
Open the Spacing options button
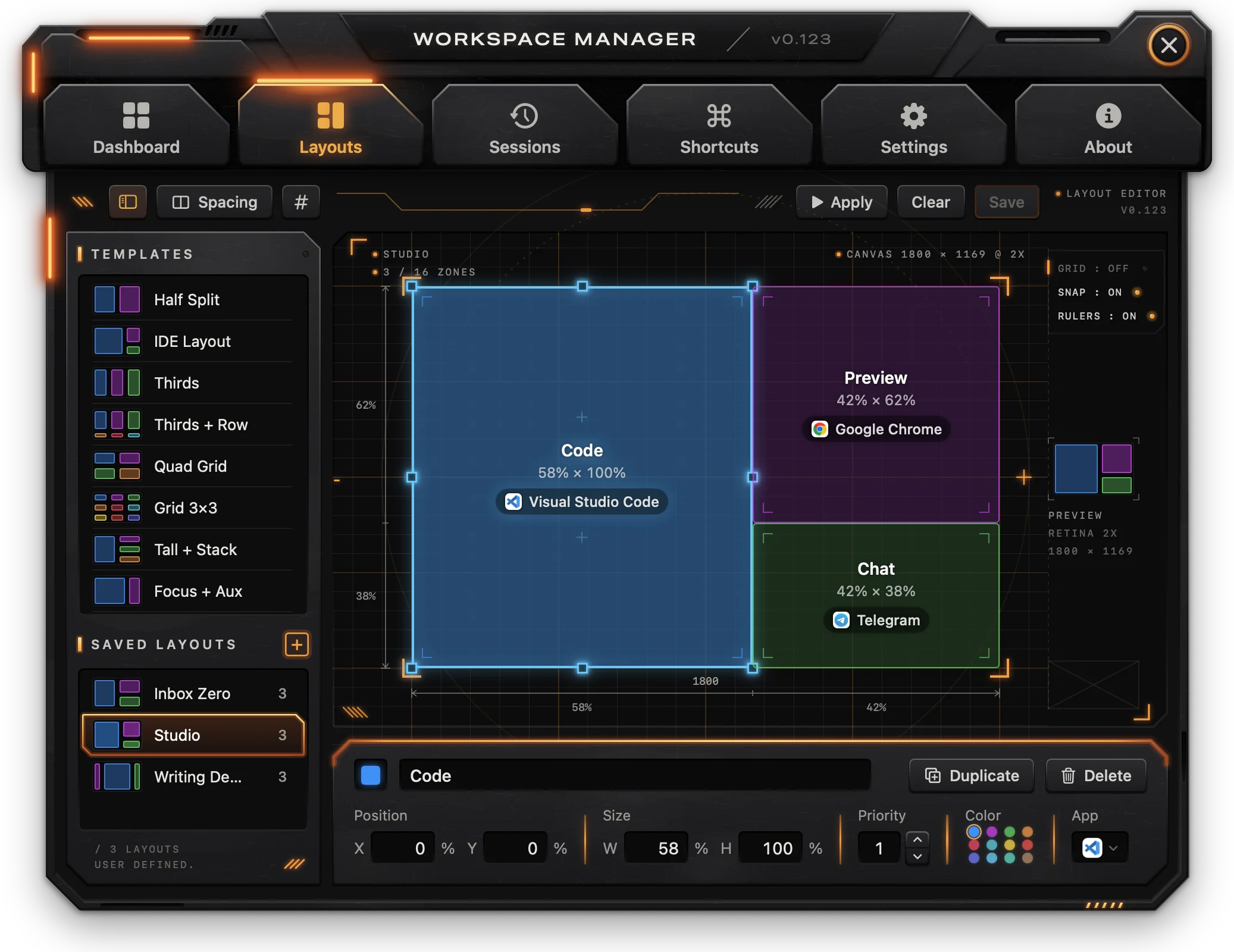pyautogui.click(x=214, y=202)
